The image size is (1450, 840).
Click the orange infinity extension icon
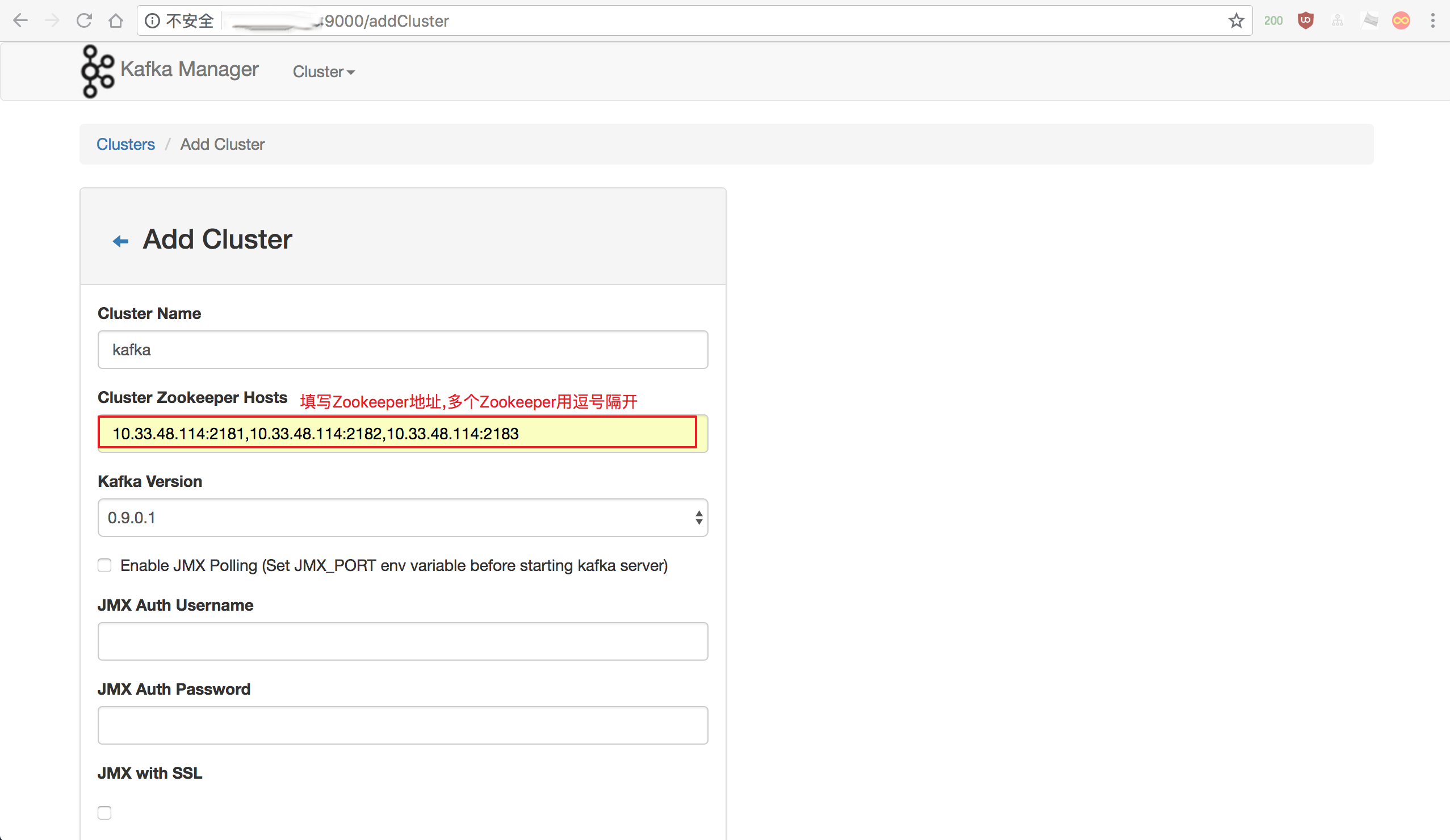pyautogui.click(x=1401, y=20)
